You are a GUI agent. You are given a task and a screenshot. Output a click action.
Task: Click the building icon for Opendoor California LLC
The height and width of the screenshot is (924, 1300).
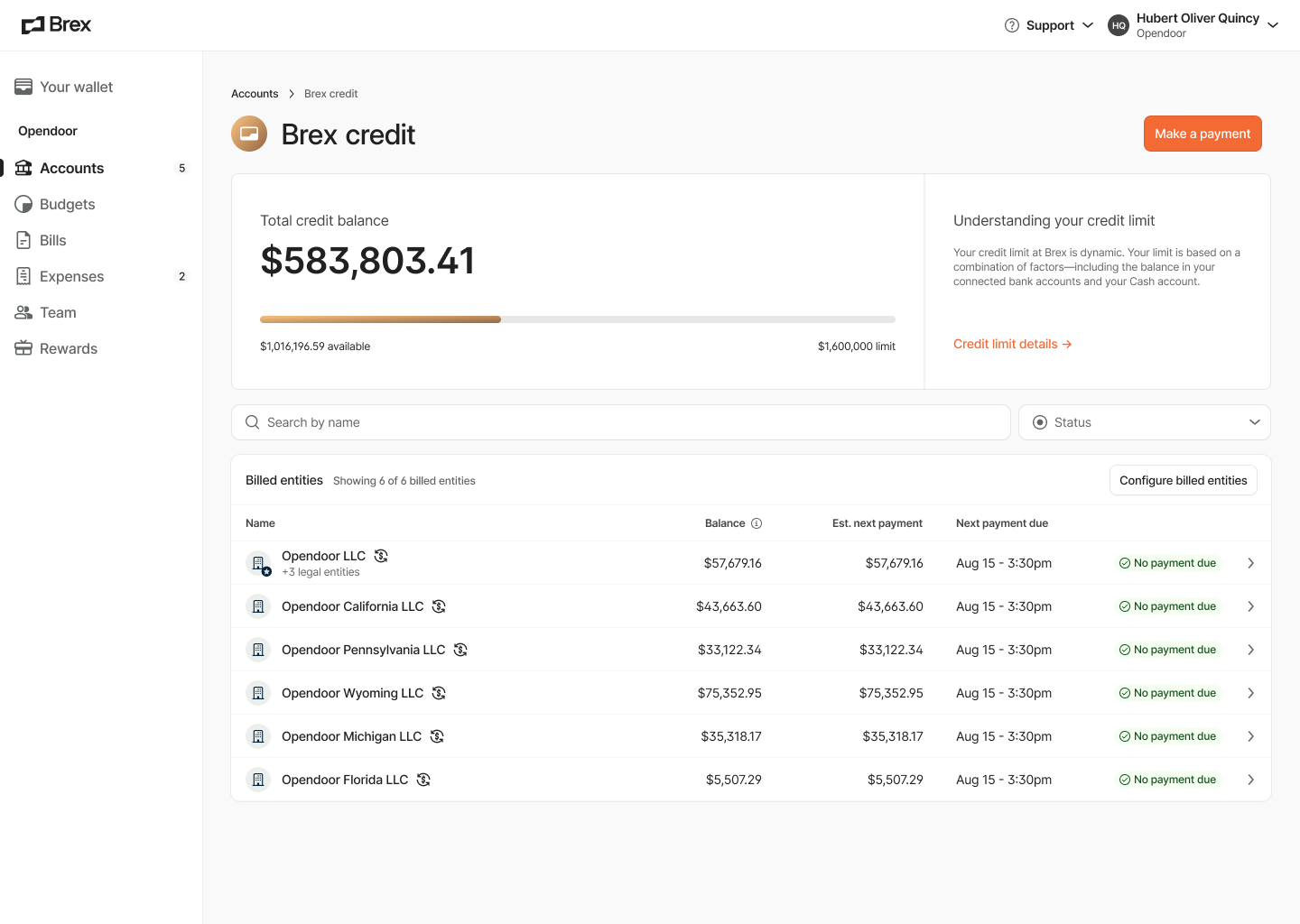coord(258,606)
